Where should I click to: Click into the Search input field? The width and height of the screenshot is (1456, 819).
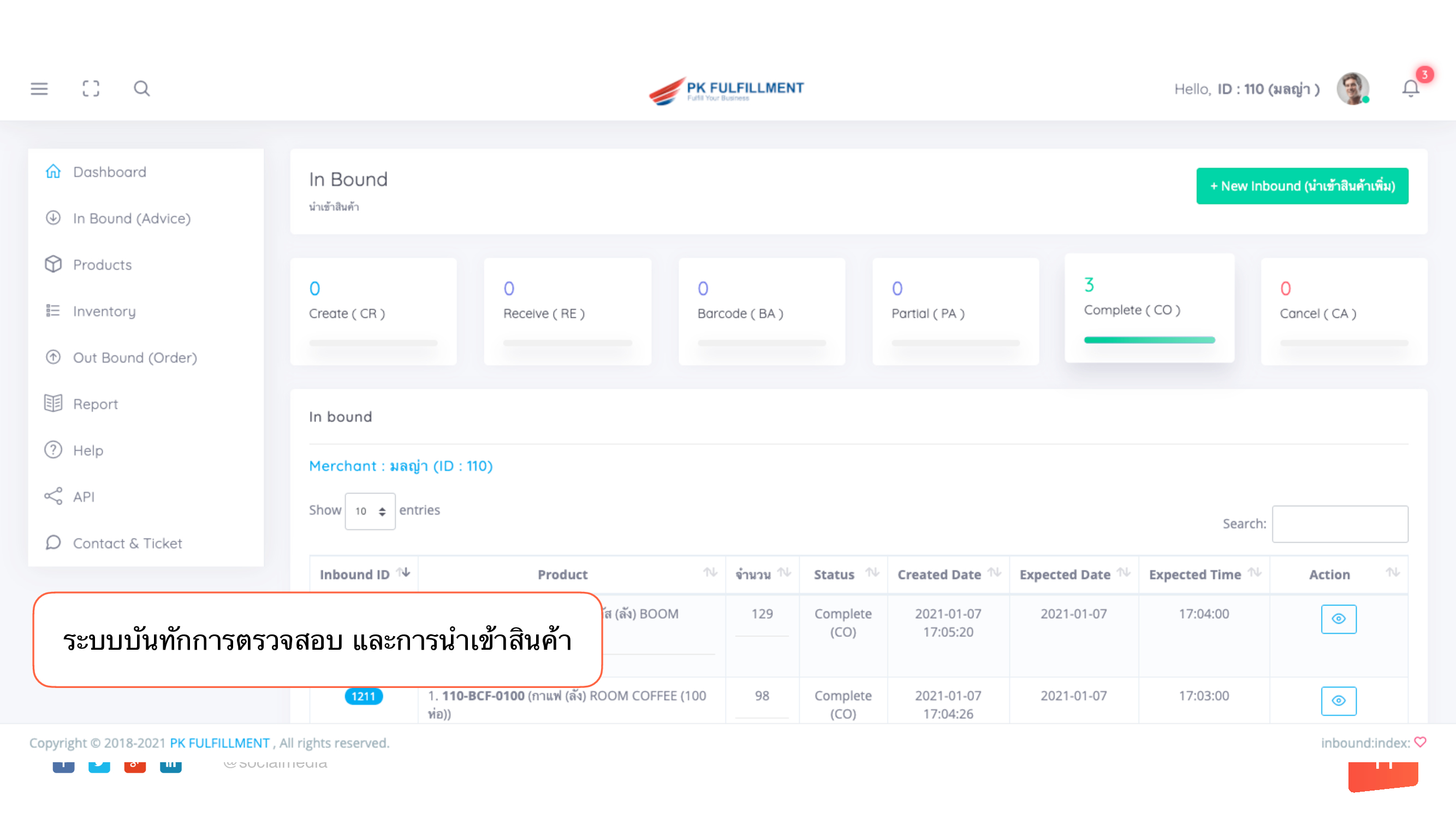click(1340, 524)
